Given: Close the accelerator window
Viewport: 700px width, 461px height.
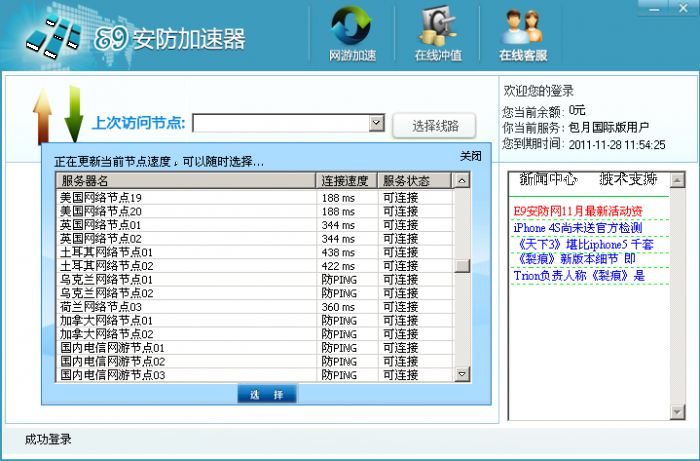Looking at the screenshot, I should point(683,8).
